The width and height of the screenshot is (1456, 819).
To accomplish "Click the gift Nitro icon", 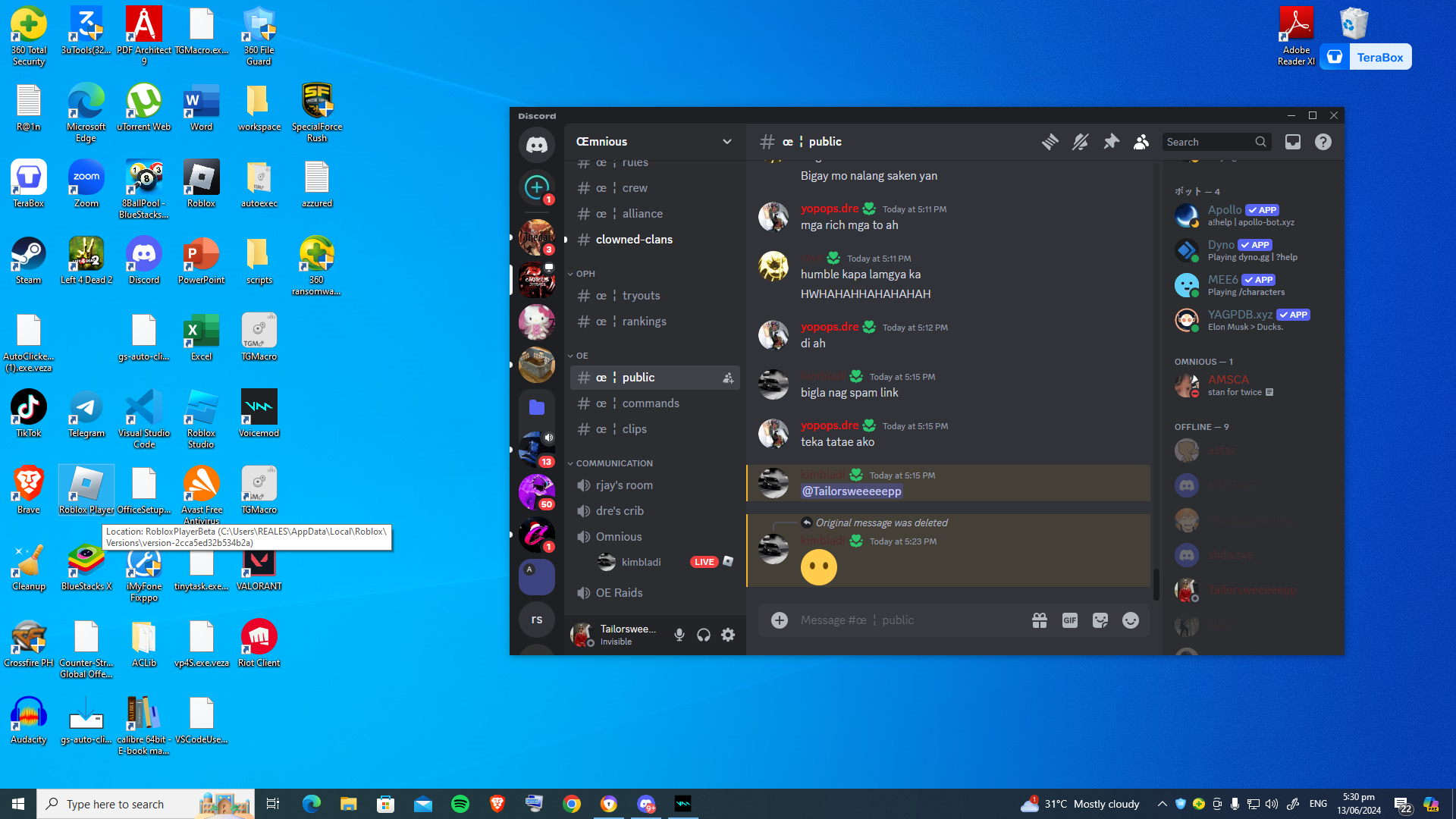I will tap(1039, 620).
